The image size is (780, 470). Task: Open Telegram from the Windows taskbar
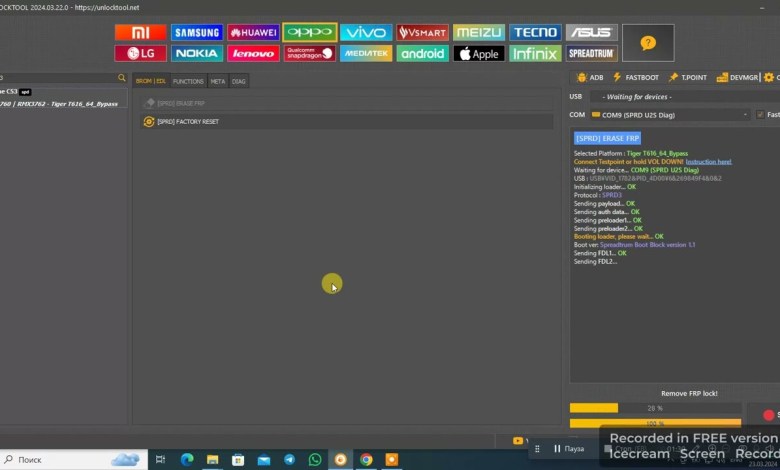[x=289, y=459]
